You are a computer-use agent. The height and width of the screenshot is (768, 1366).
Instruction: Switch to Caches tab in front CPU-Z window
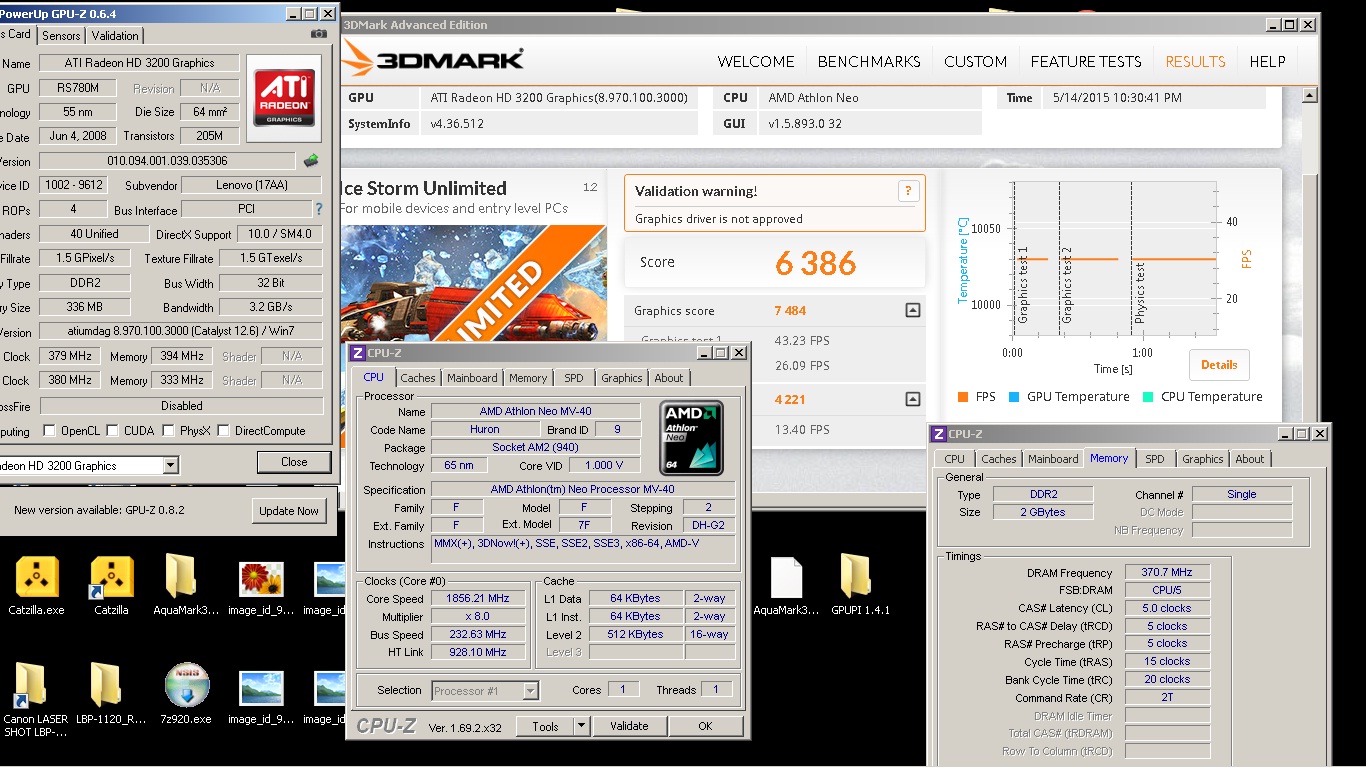pos(418,378)
